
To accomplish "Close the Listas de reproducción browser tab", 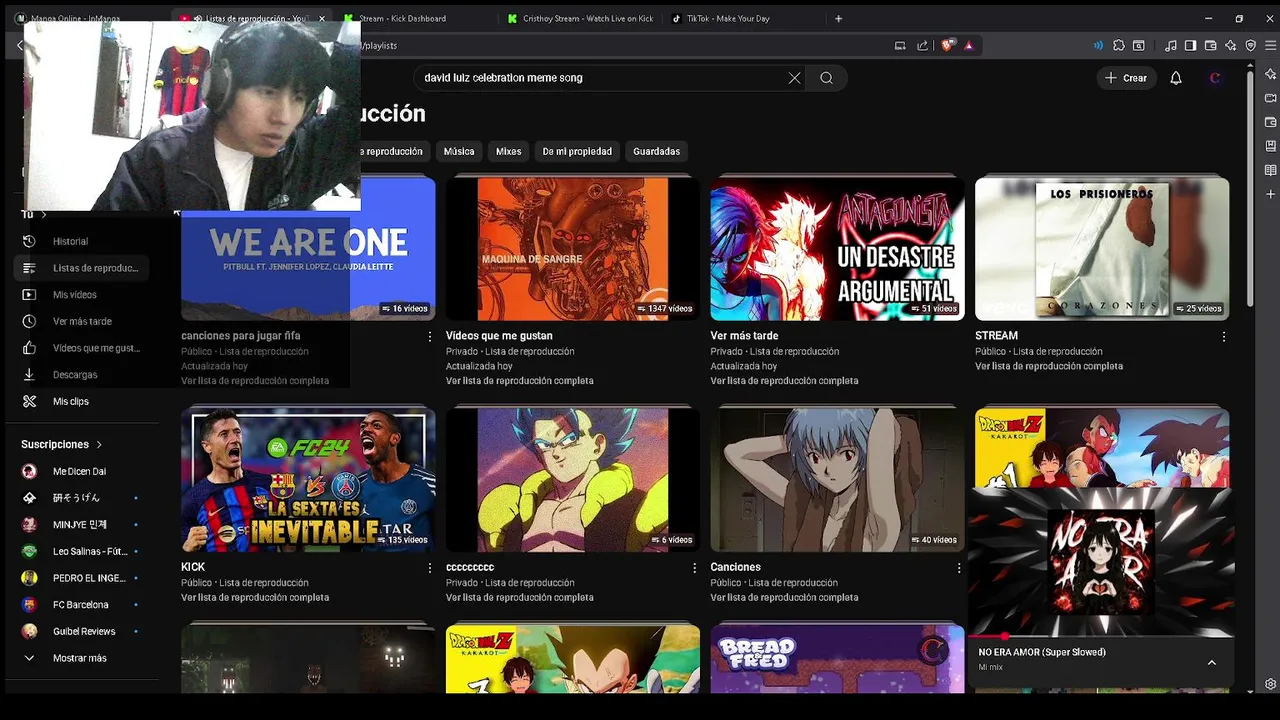I will [321, 18].
